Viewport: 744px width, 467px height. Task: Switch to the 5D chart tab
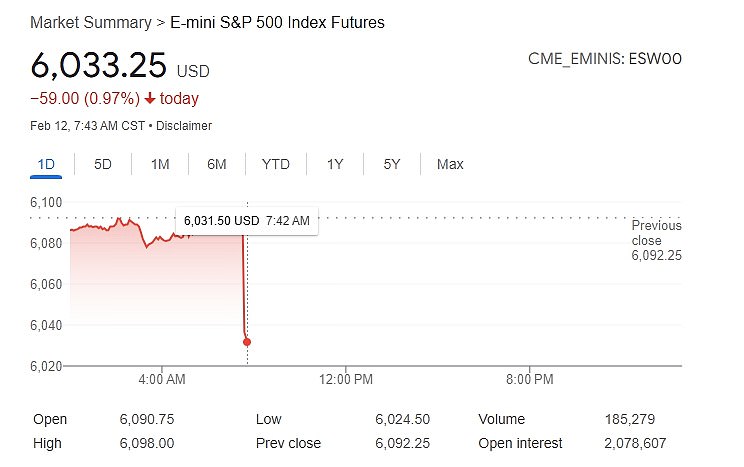click(103, 164)
